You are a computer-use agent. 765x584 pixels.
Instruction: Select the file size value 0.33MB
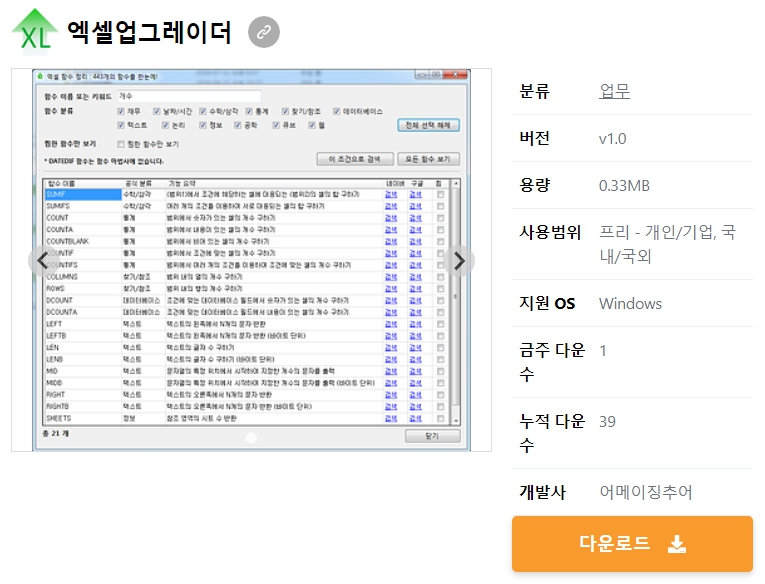coord(624,185)
